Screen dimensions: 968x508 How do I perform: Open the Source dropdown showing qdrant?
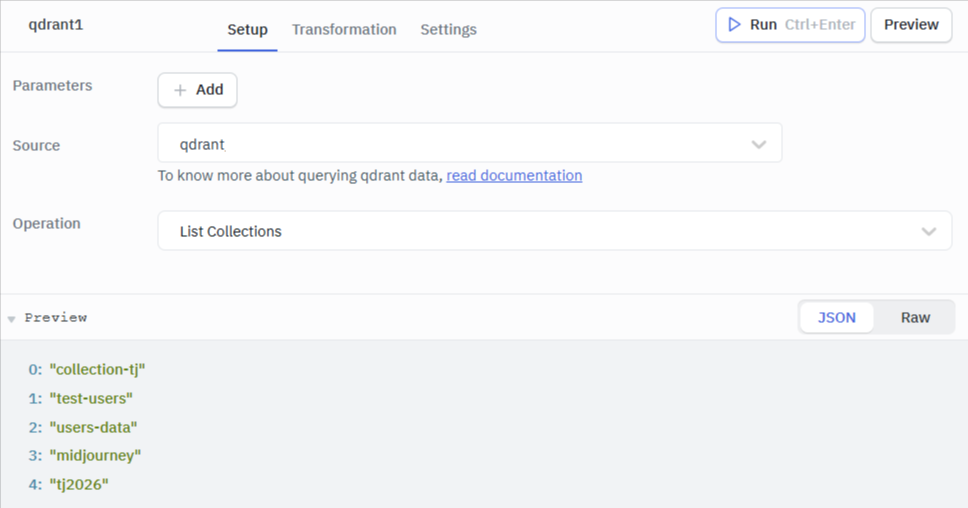[470, 143]
